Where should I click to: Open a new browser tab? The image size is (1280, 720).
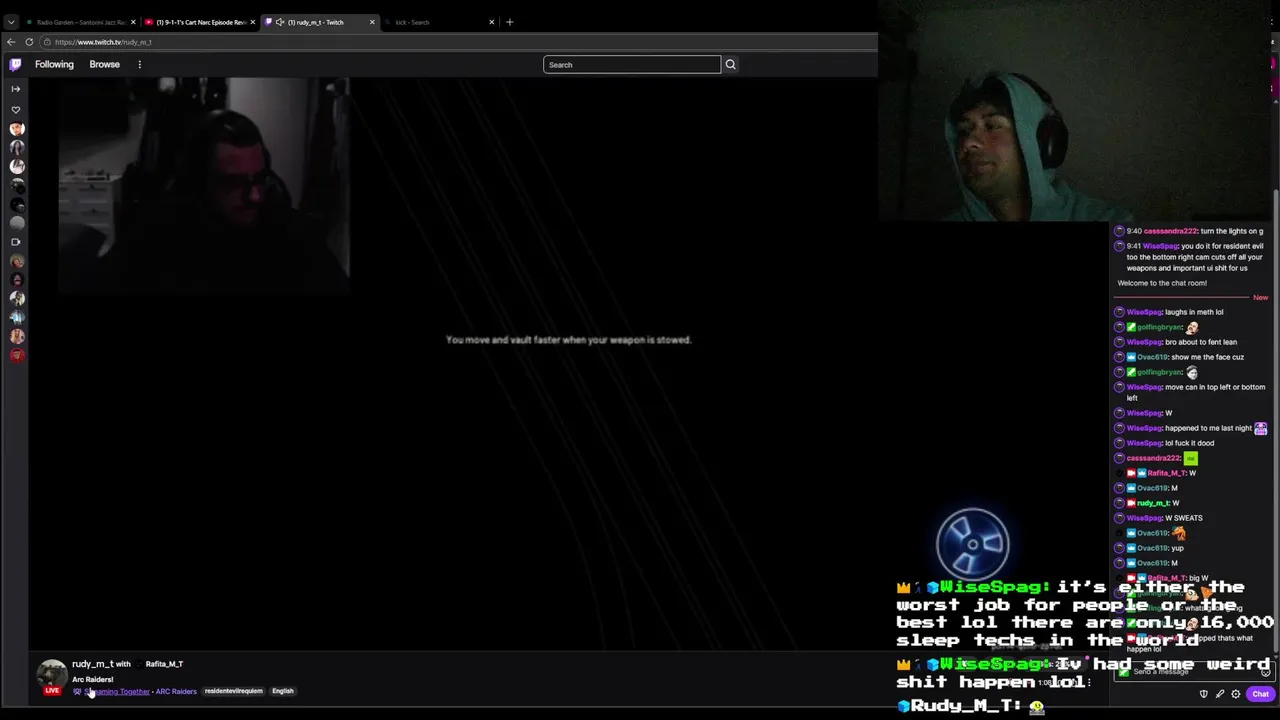coord(509,22)
